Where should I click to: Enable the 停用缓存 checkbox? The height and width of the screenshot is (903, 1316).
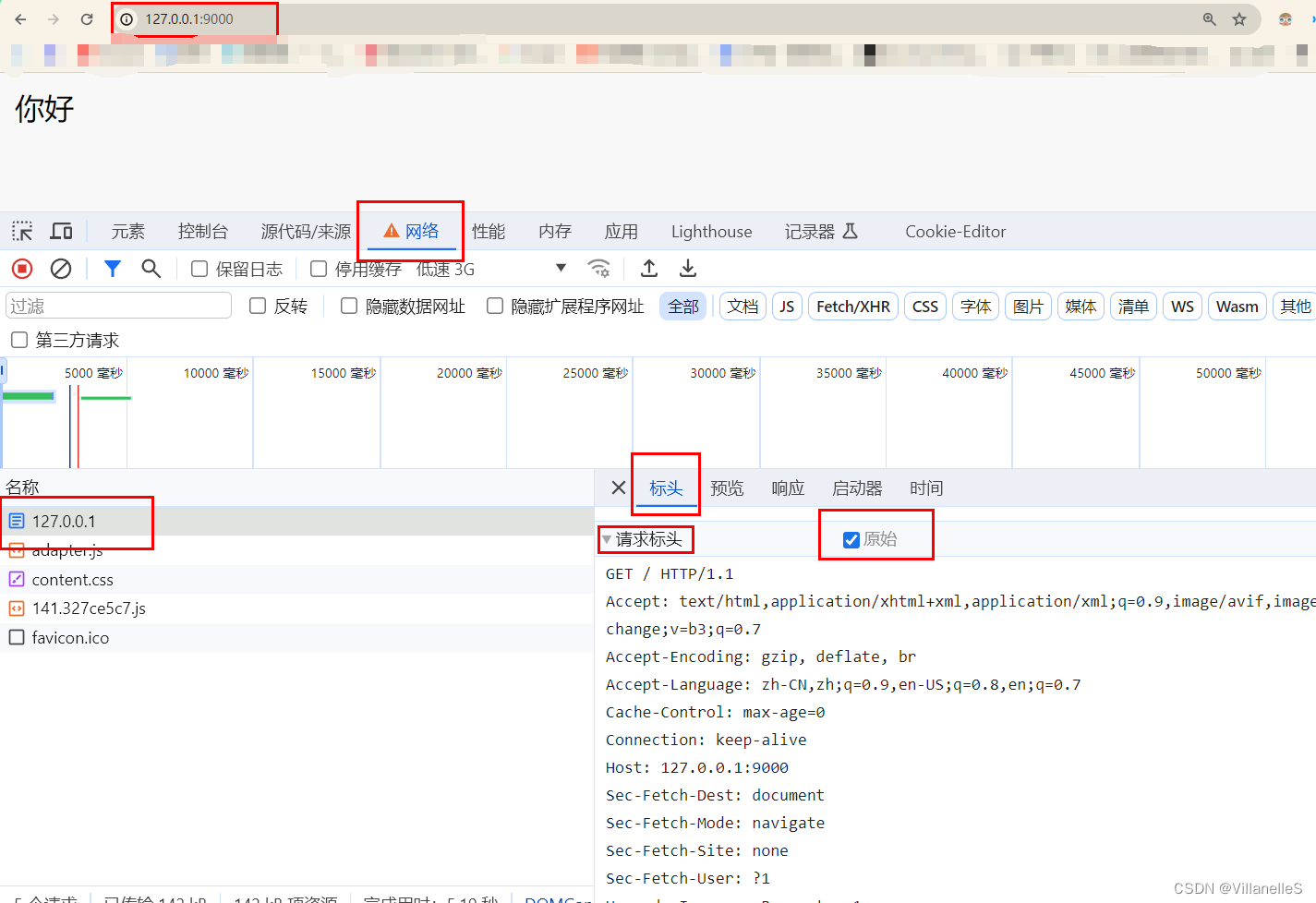pos(319,269)
